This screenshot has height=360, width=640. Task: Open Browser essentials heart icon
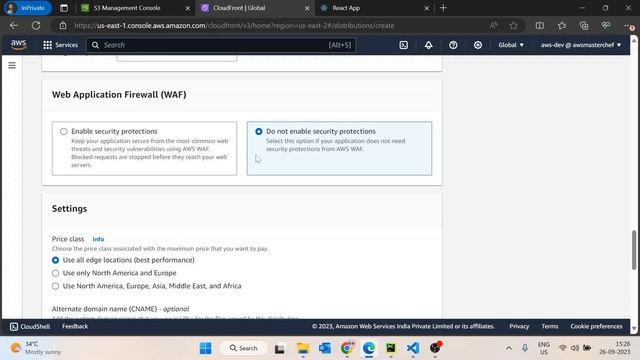606,25
